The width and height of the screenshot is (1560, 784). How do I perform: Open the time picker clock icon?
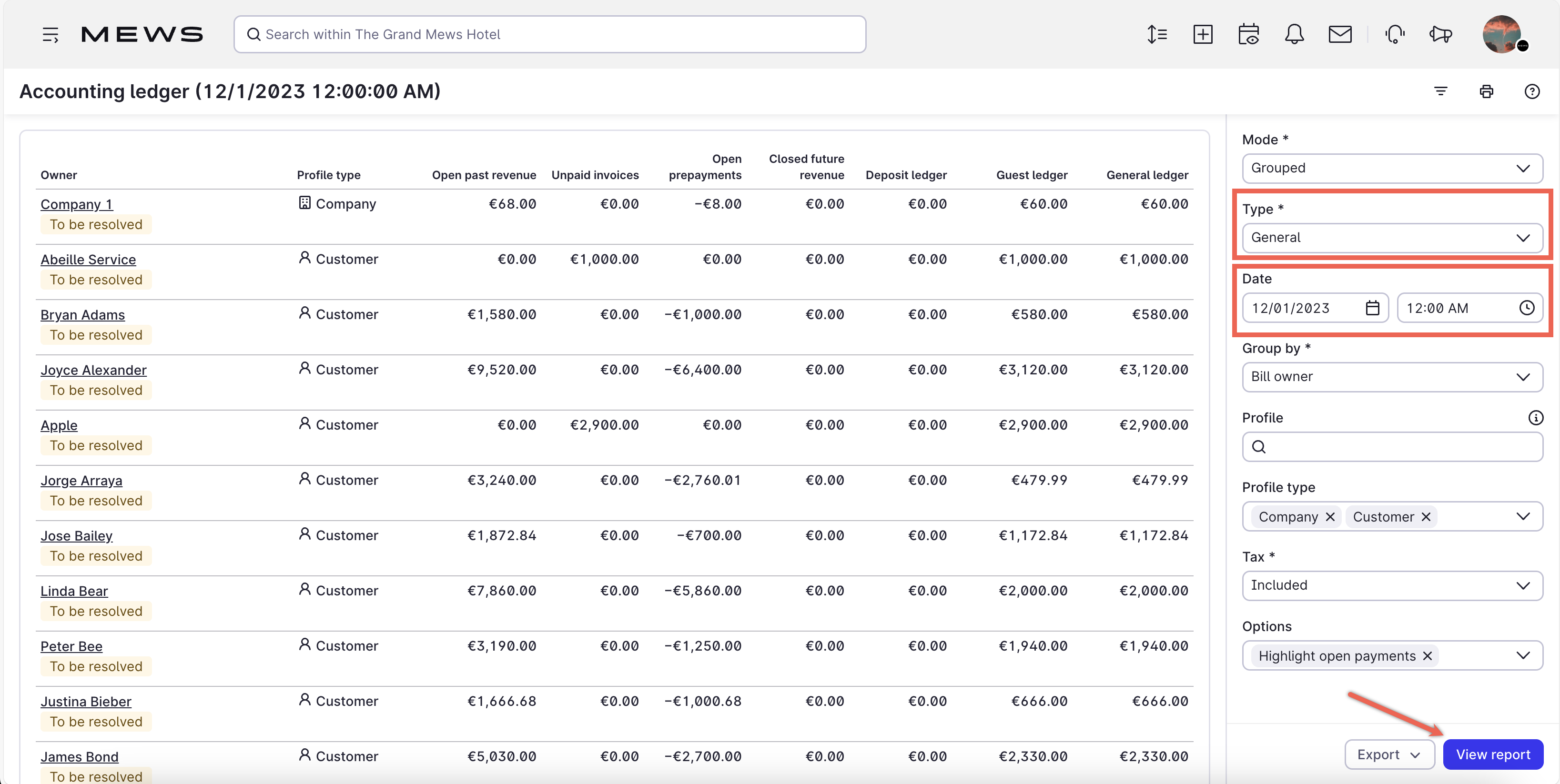coord(1527,308)
